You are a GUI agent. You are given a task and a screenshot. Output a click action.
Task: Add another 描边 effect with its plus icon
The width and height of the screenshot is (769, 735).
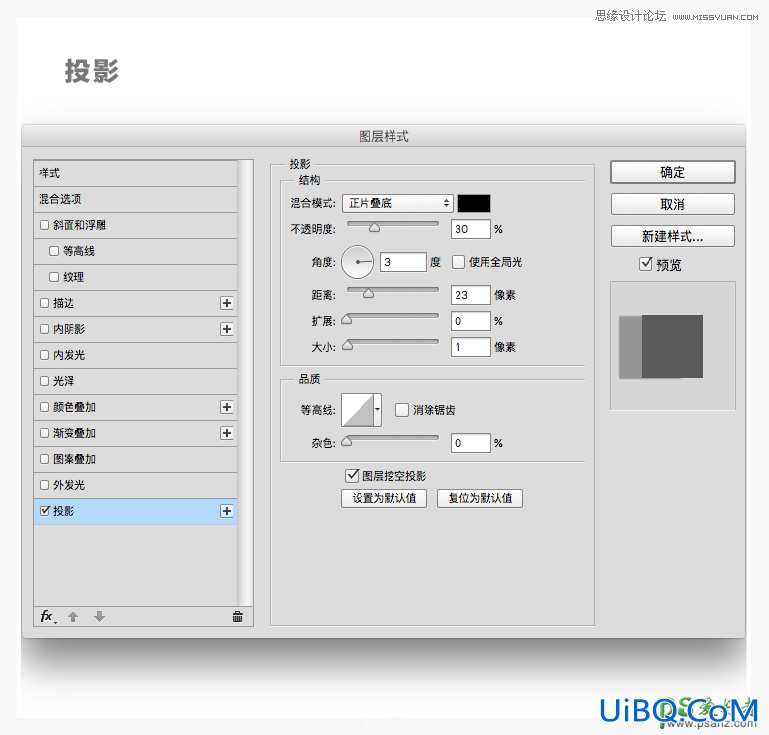point(227,303)
